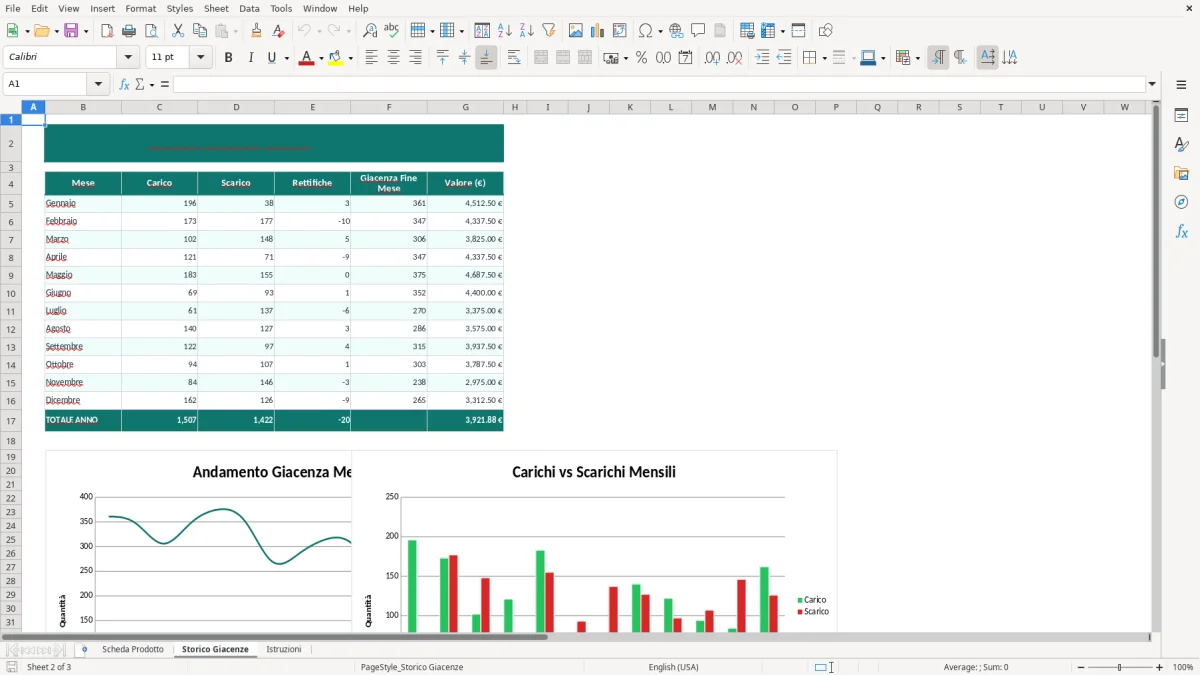Insert a hyperlink
This screenshot has height=675, width=1200.
click(x=677, y=31)
